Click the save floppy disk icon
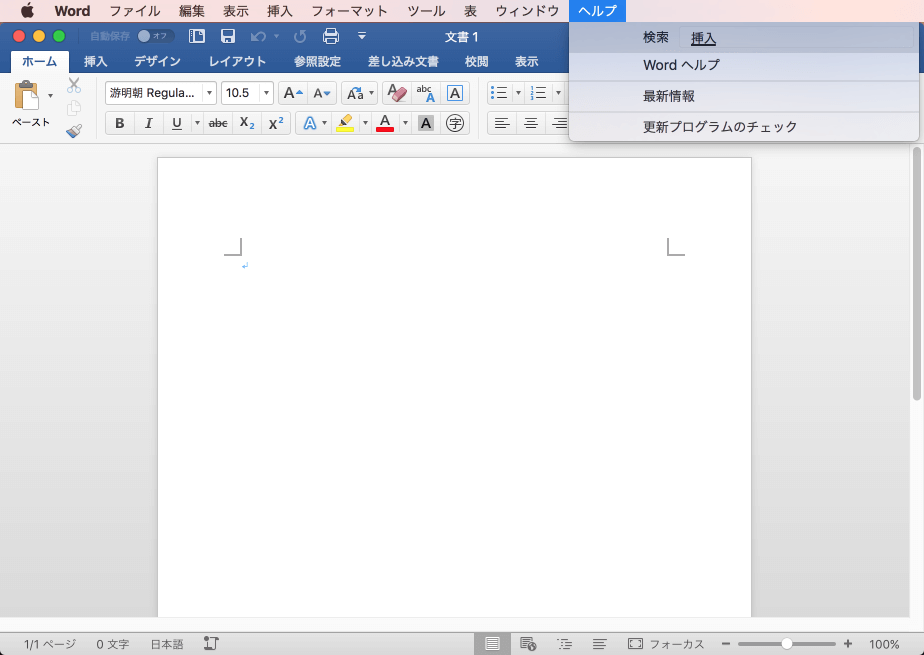924x655 pixels. click(228, 37)
